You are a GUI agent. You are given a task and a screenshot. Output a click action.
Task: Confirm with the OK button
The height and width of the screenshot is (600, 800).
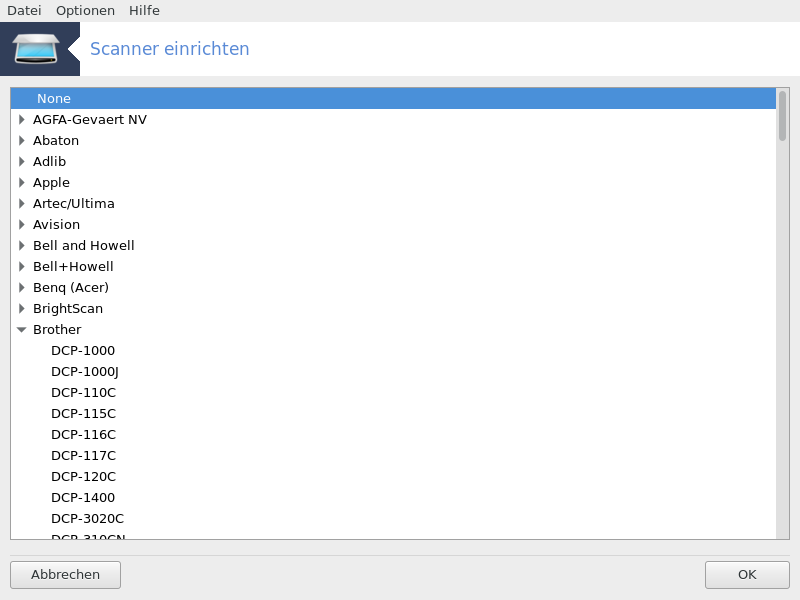[x=747, y=575]
